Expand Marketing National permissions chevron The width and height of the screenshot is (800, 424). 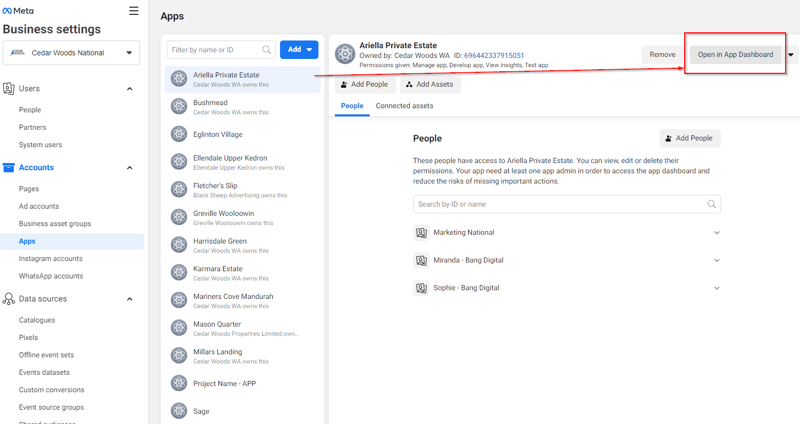click(x=716, y=233)
